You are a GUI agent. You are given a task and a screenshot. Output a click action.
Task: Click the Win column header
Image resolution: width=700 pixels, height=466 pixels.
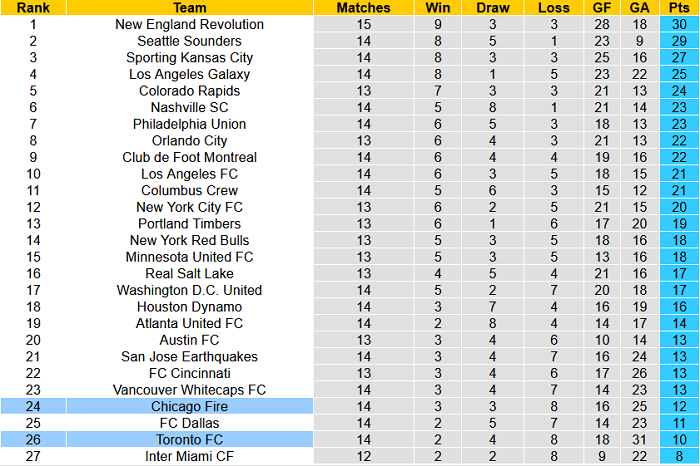coord(438,7)
